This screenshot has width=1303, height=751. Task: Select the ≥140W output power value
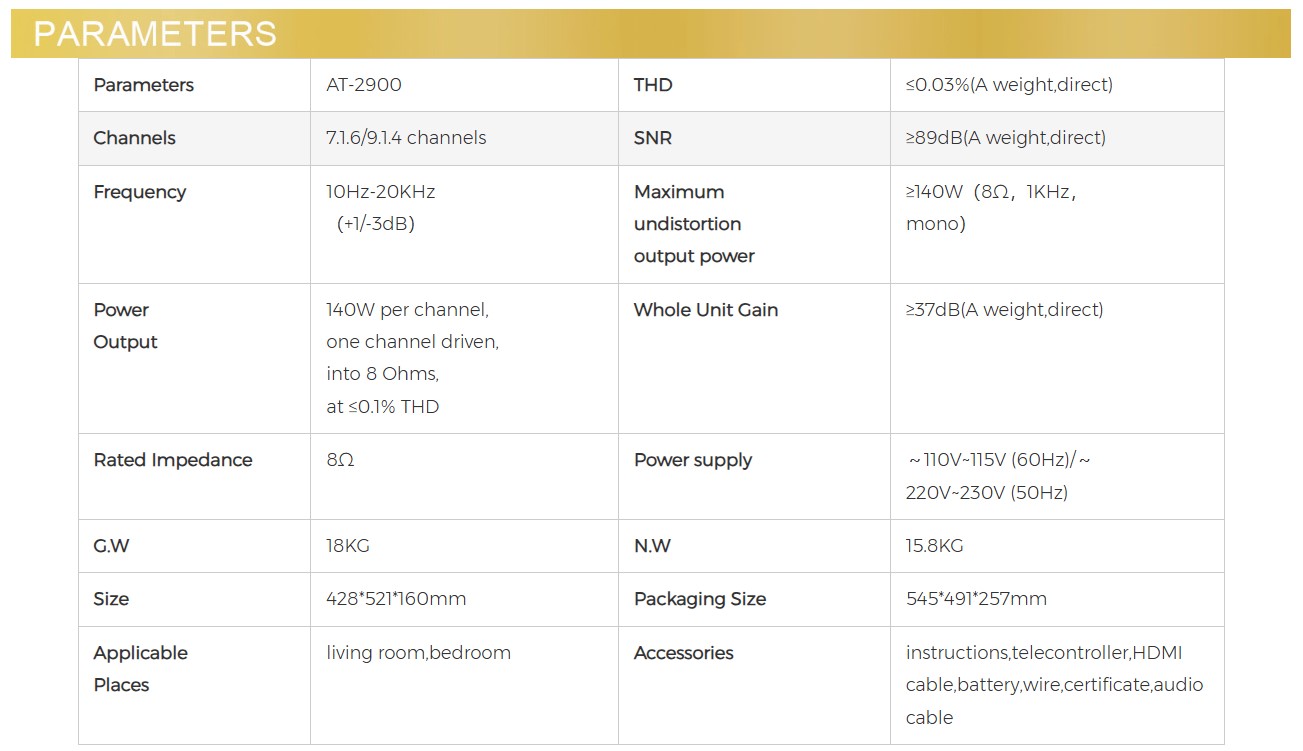(x=990, y=207)
